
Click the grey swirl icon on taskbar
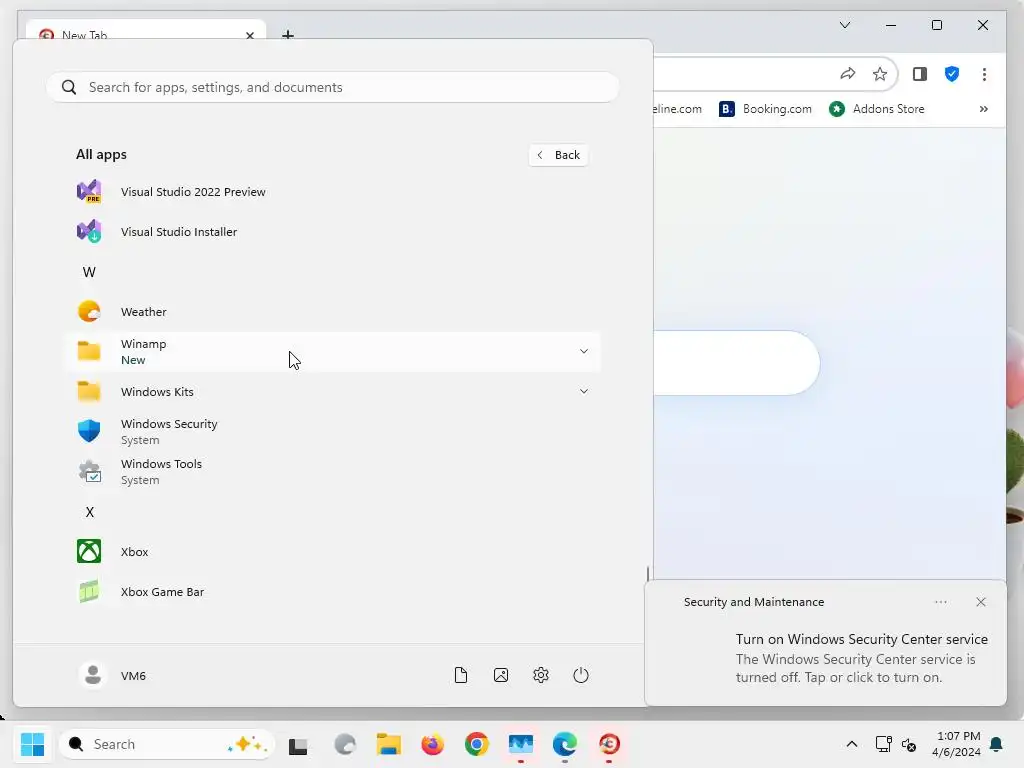click(x=345, y=744)
